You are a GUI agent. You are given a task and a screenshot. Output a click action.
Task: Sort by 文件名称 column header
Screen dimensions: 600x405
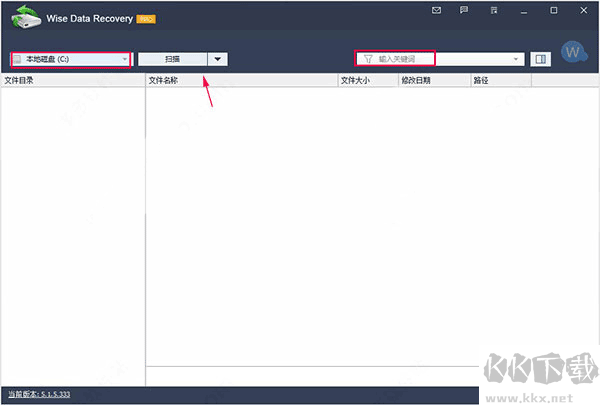click(x=241, y=80)
